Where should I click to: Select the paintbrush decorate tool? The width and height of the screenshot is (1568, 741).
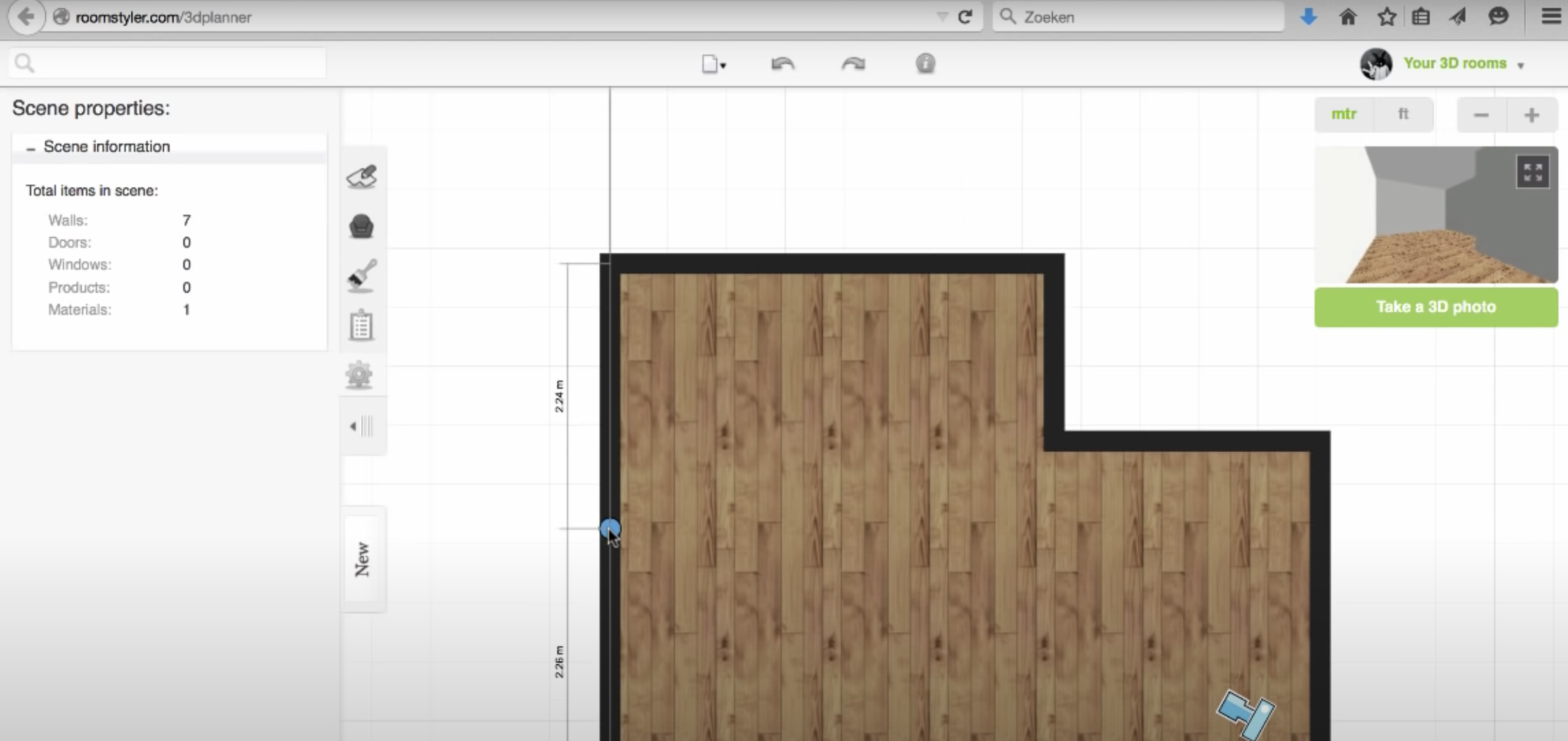click(362, 275)
